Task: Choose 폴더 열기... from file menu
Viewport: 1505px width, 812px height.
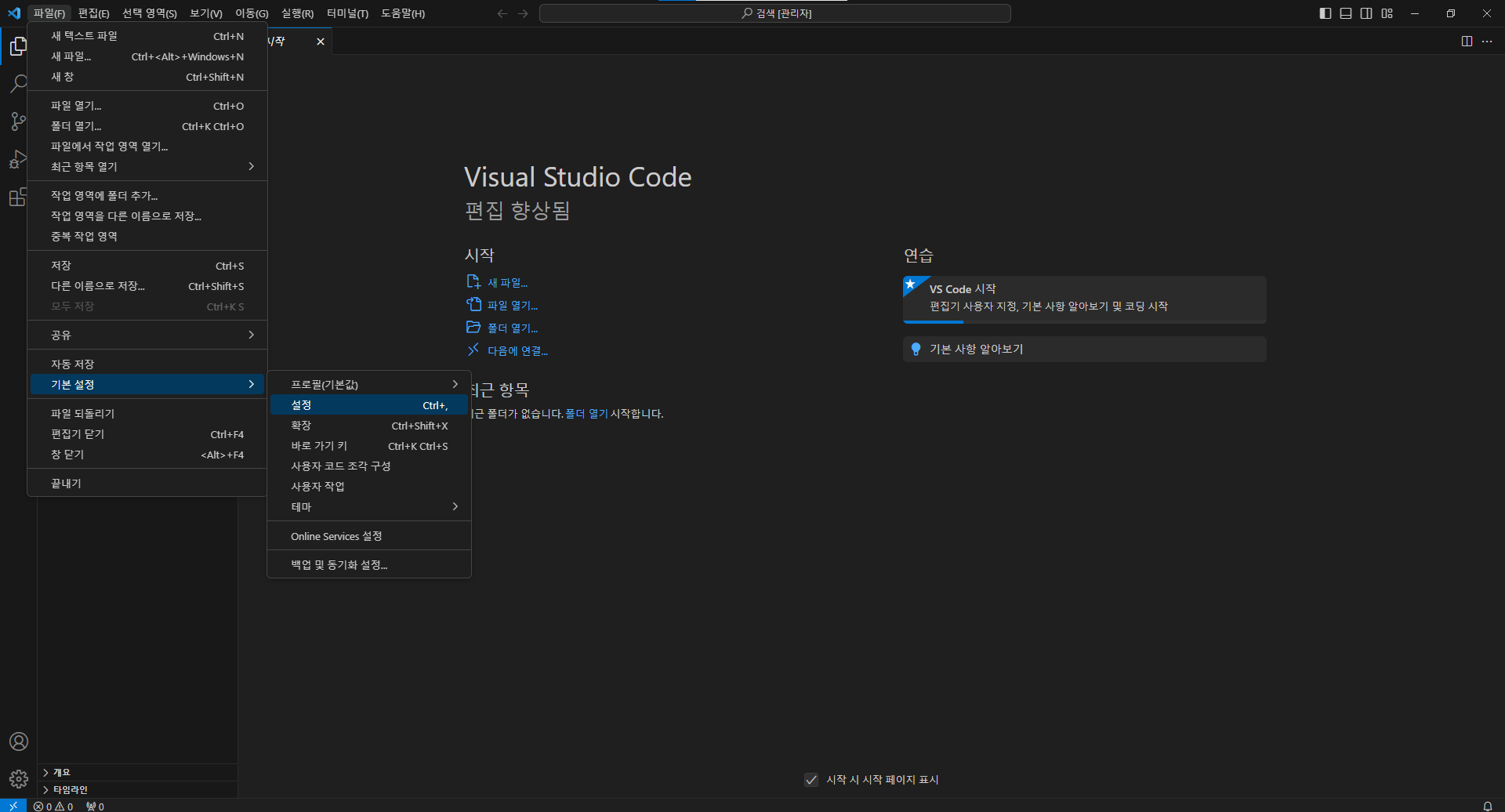Action: pyautogui.click(x=147, y=126)
